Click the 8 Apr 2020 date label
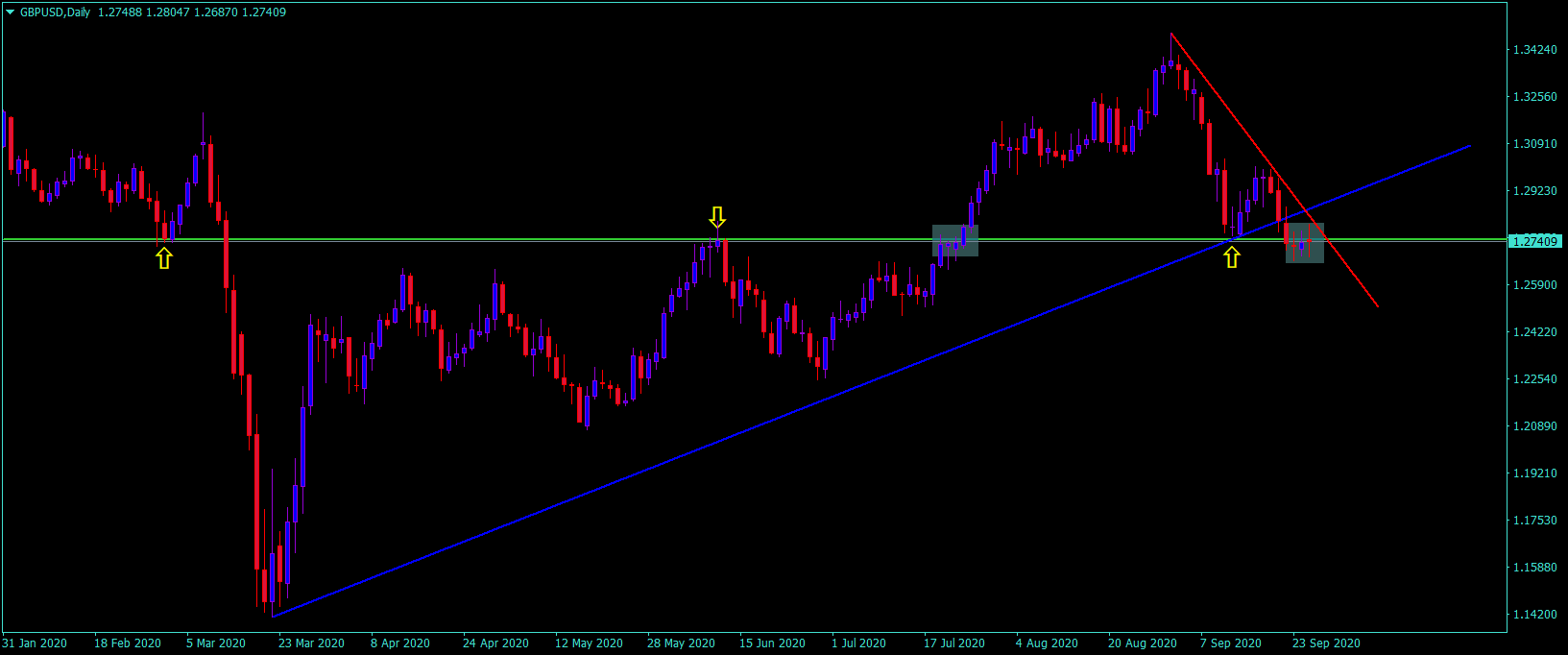The height and width of the screenshot is (655, 1568). 400,643
